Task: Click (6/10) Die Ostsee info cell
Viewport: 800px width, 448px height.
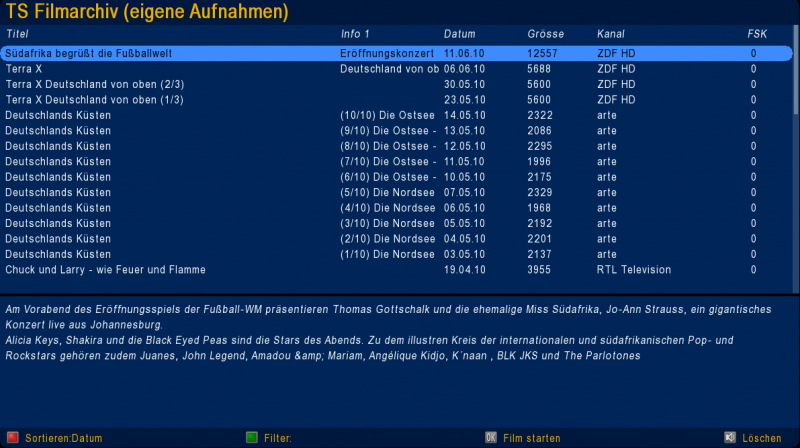Action: [x=388, y=177]
